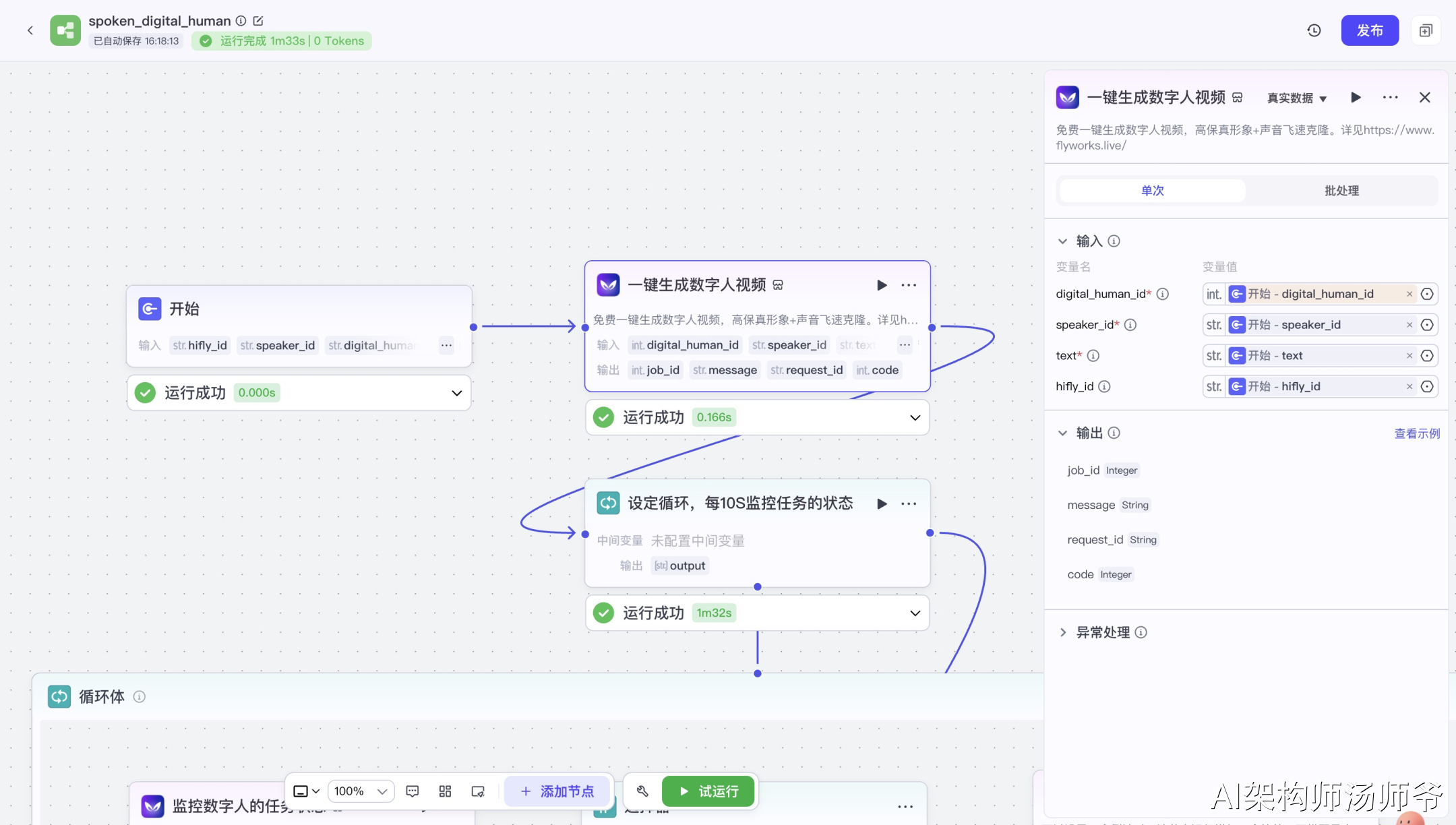
Task: Open more options on 一键生成数字人视频 canvas node
Action: [x=909, y=285]
